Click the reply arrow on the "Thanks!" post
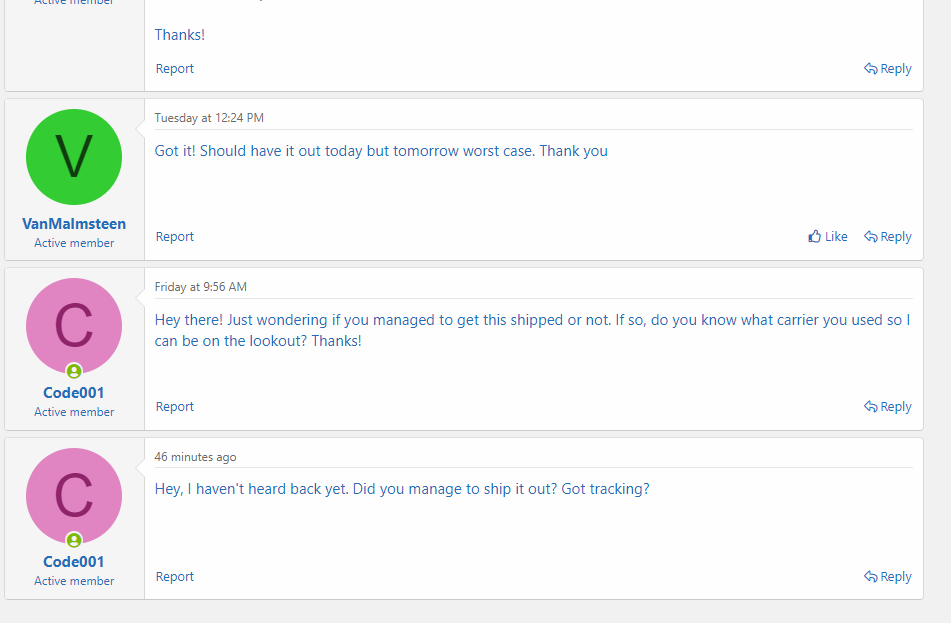 coord(871,69)
